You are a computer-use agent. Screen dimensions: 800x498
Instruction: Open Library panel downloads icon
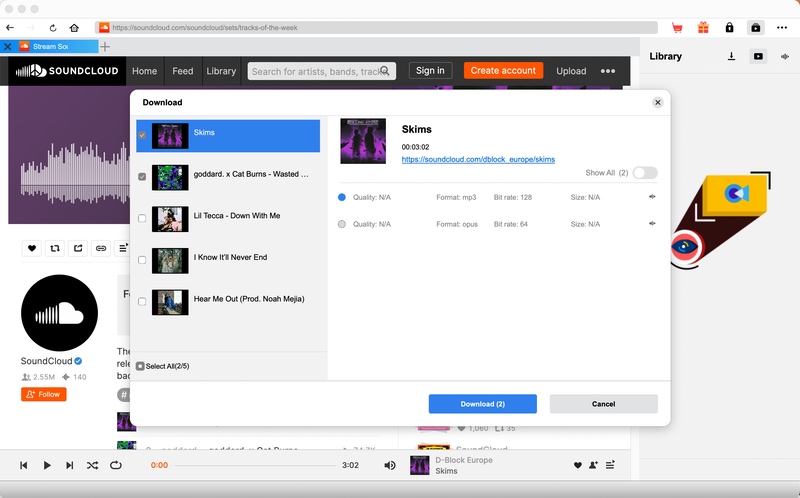coord(731,56)
